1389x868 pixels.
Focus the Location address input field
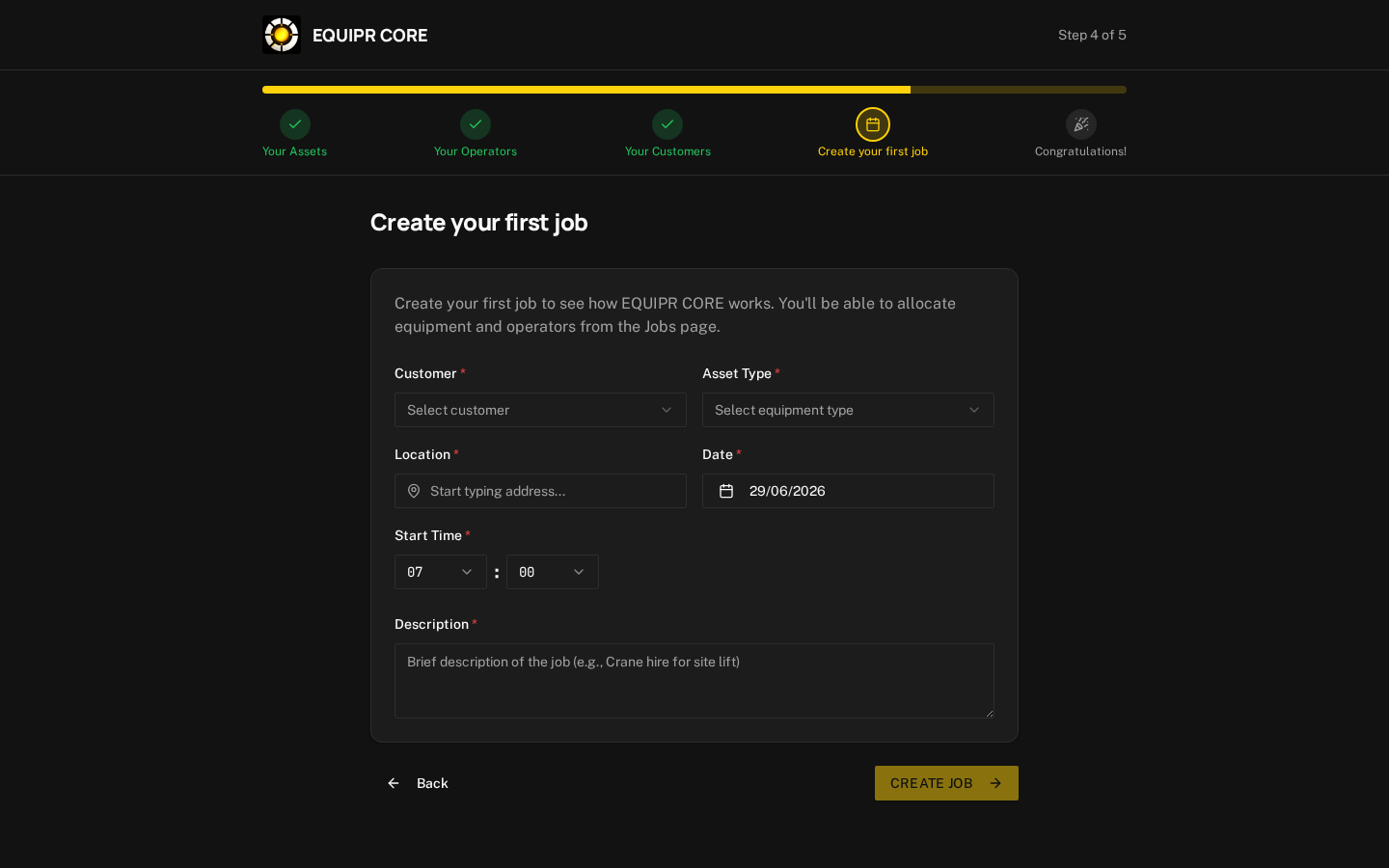pyautogui.click(x=540, y=491)
